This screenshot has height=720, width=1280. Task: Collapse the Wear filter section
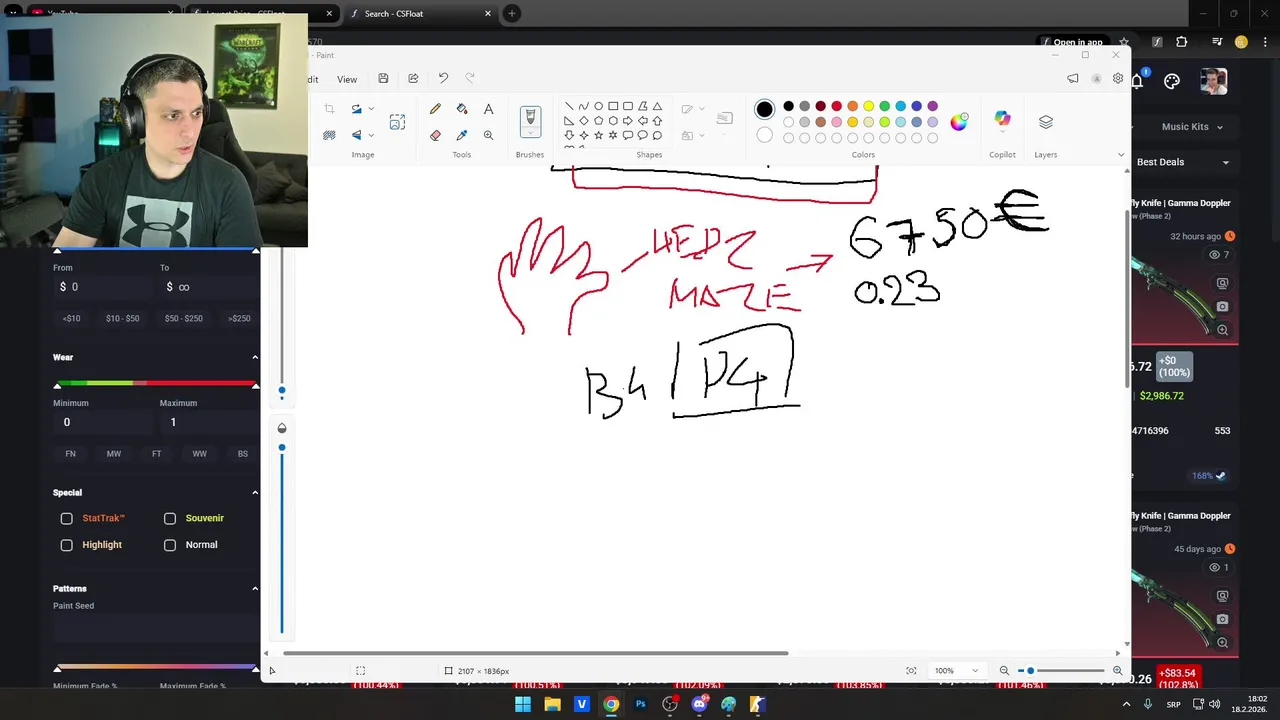click(255, 357)
